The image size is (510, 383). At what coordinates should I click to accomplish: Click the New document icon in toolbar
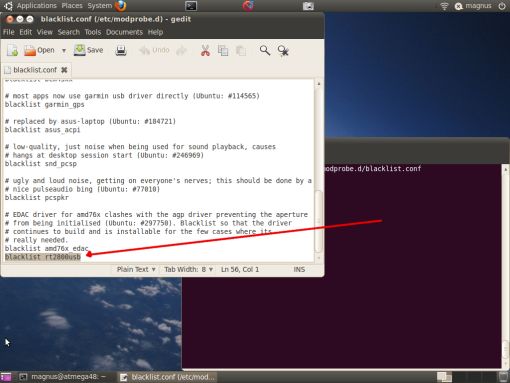12,50
